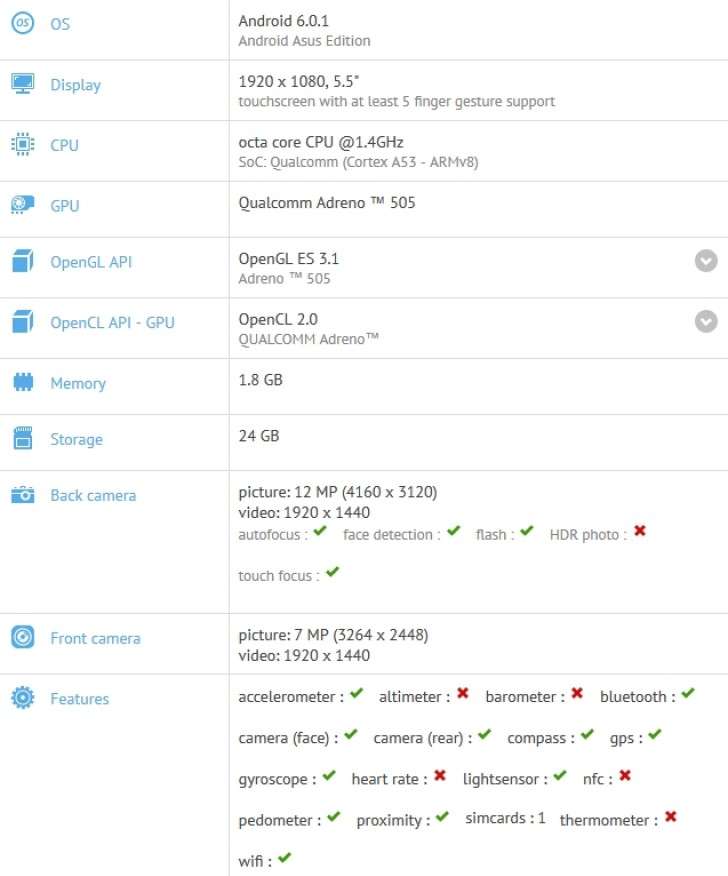Click the wifi green check mark
This screenshot has width=728, height=876.
pos(284,857)
